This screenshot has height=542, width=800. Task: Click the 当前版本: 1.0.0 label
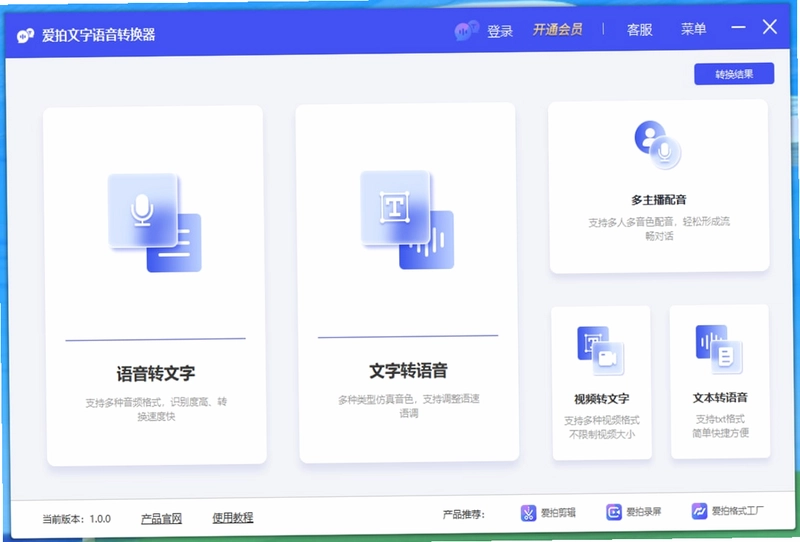[x=77, y=519]
